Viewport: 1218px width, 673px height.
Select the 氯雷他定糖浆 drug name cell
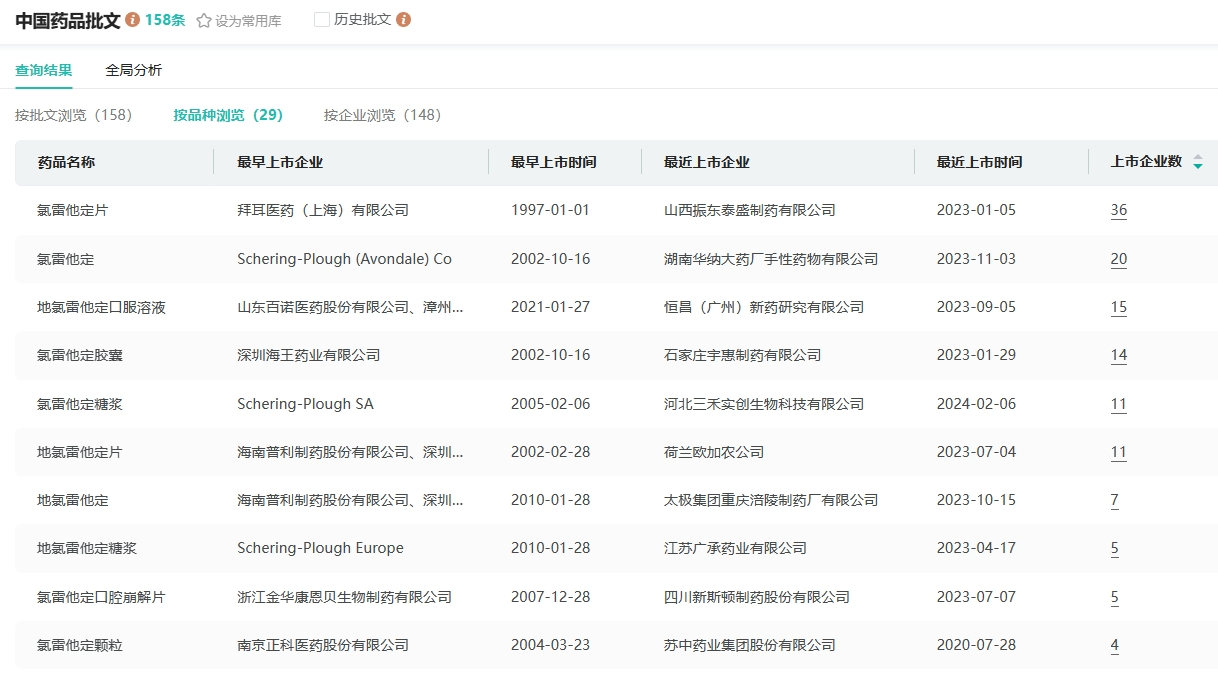(80, 404)
